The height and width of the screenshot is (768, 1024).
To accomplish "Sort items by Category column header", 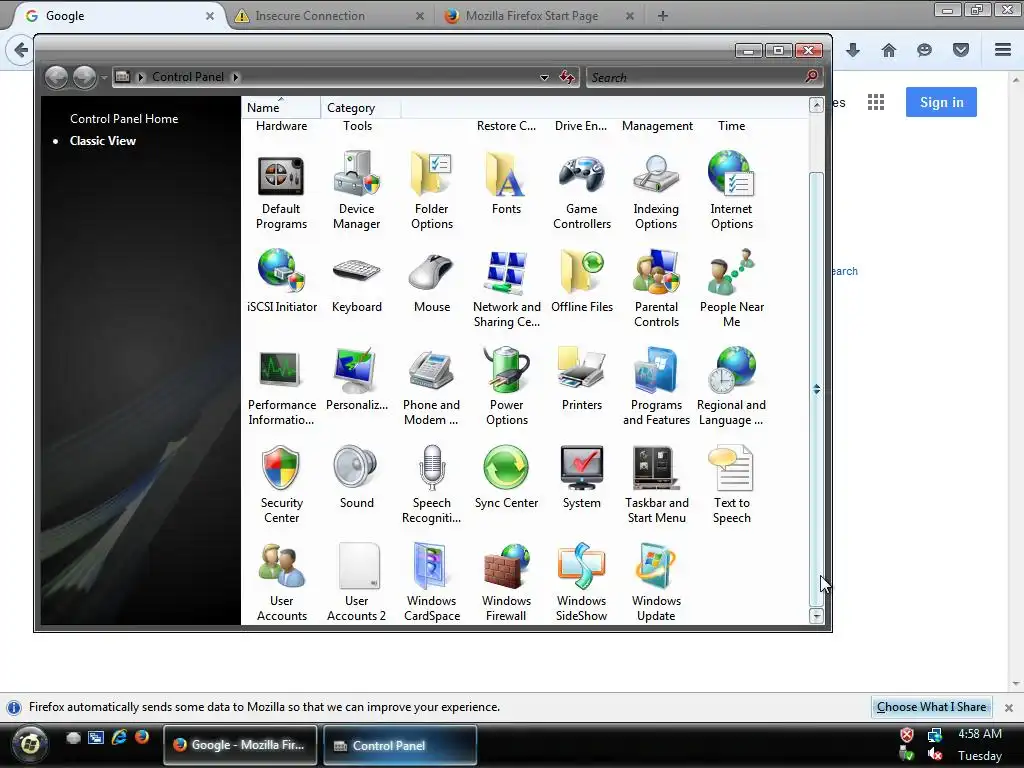I will click(360, 108).
